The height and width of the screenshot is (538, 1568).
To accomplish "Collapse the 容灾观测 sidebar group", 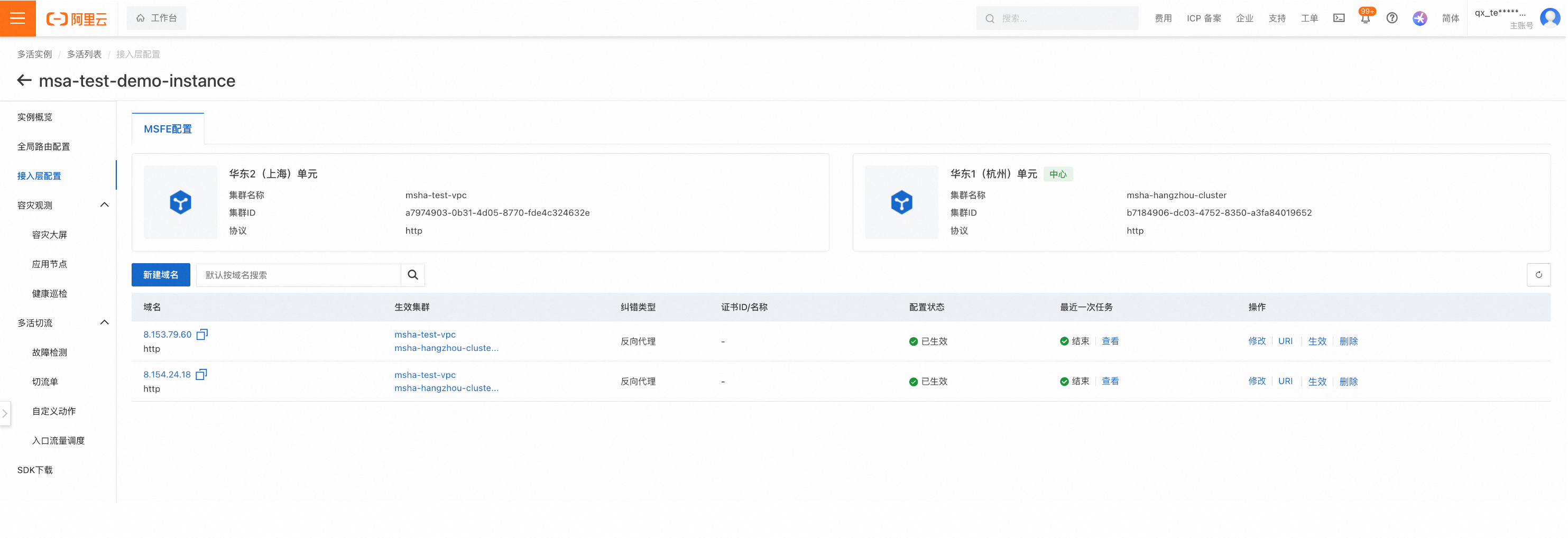I will point(104,205).
